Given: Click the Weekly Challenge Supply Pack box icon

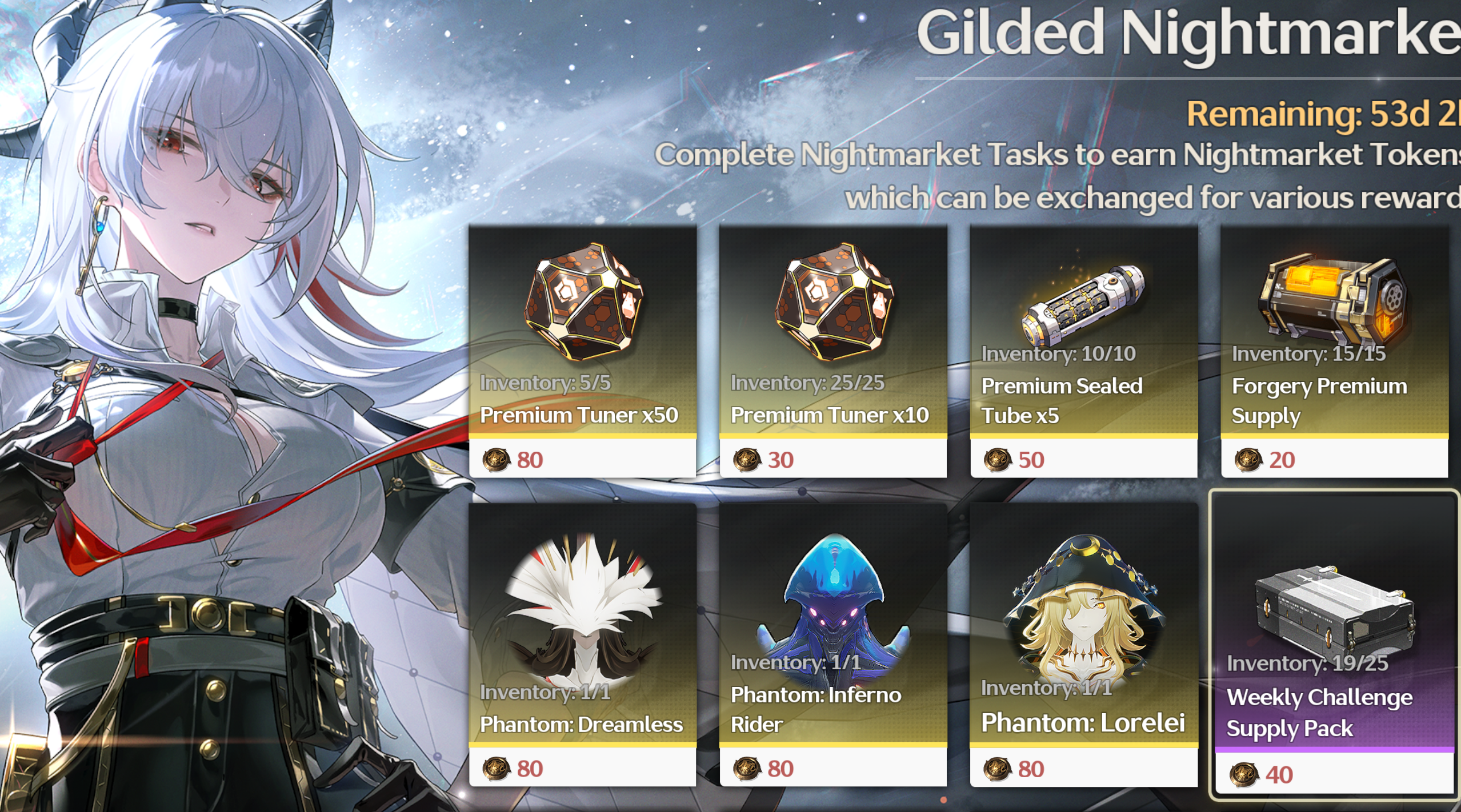Looking at the screenshot, I should point(1334,612).
